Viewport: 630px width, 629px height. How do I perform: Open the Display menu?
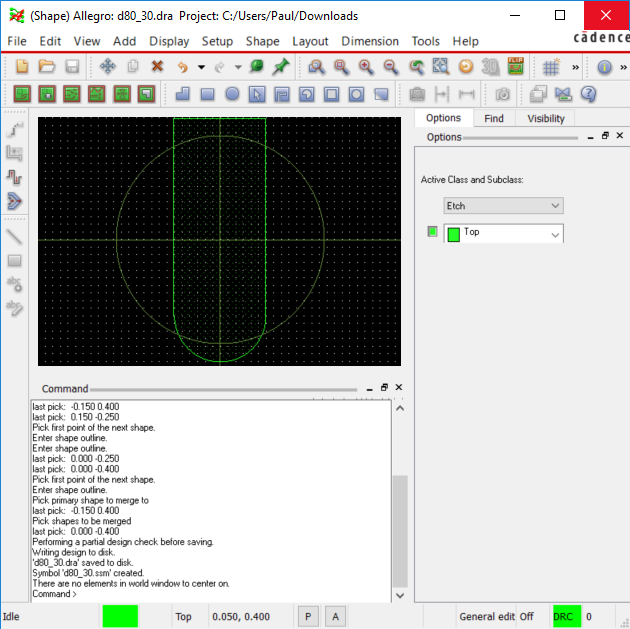click(x=169, y=41)
